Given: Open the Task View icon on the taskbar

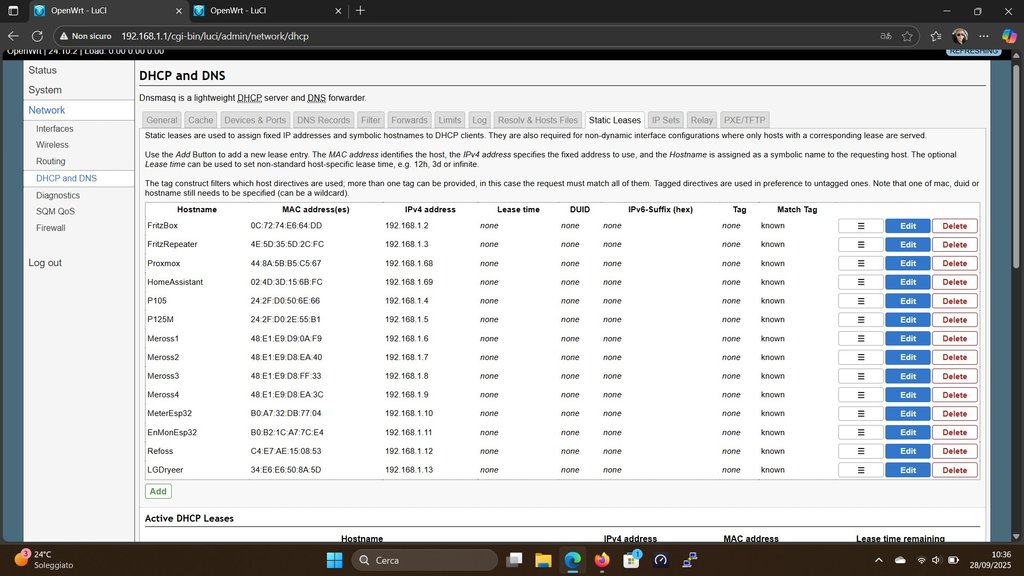Looking at the screenshot, I should (x=513, y=560).
